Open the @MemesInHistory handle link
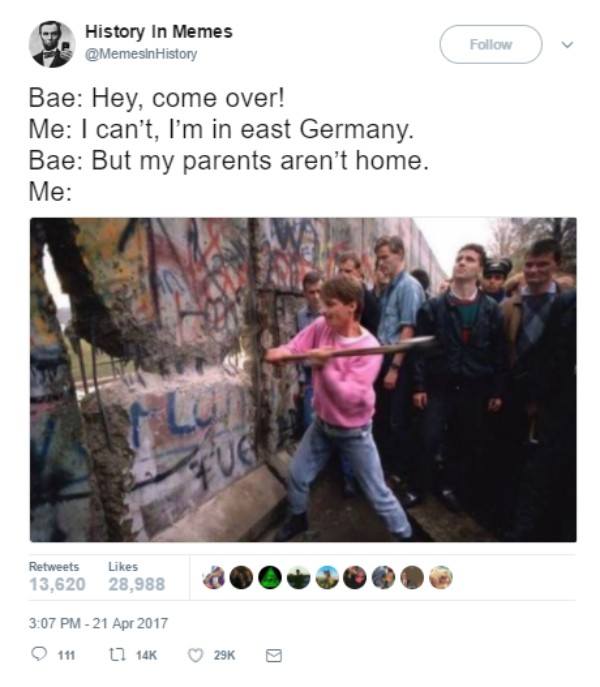This screenshot has height=687, width=600. coord(141,54)
